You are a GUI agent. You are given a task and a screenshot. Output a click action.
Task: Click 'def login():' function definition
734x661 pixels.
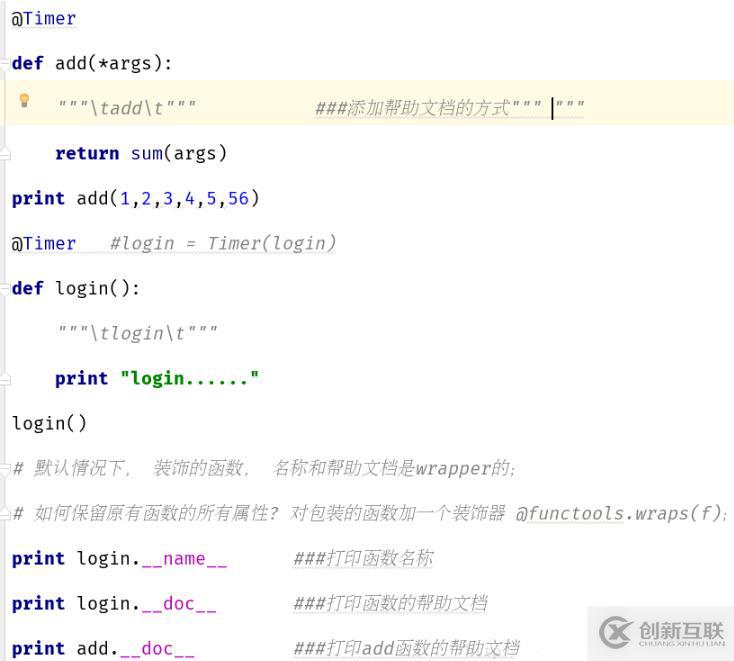[75, 288]
